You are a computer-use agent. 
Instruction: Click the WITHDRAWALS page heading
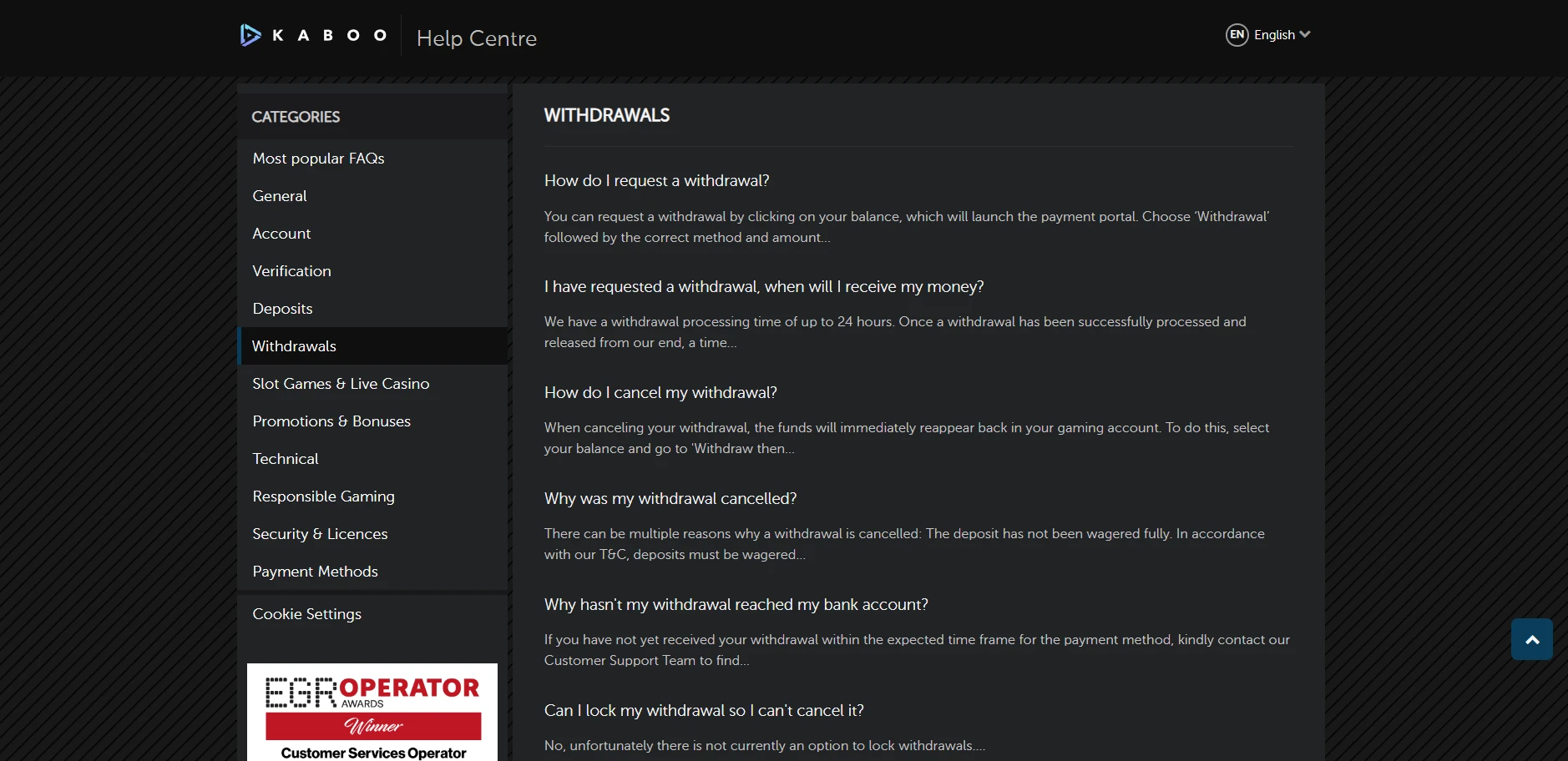pyautogui.click(x=607, y=115)
